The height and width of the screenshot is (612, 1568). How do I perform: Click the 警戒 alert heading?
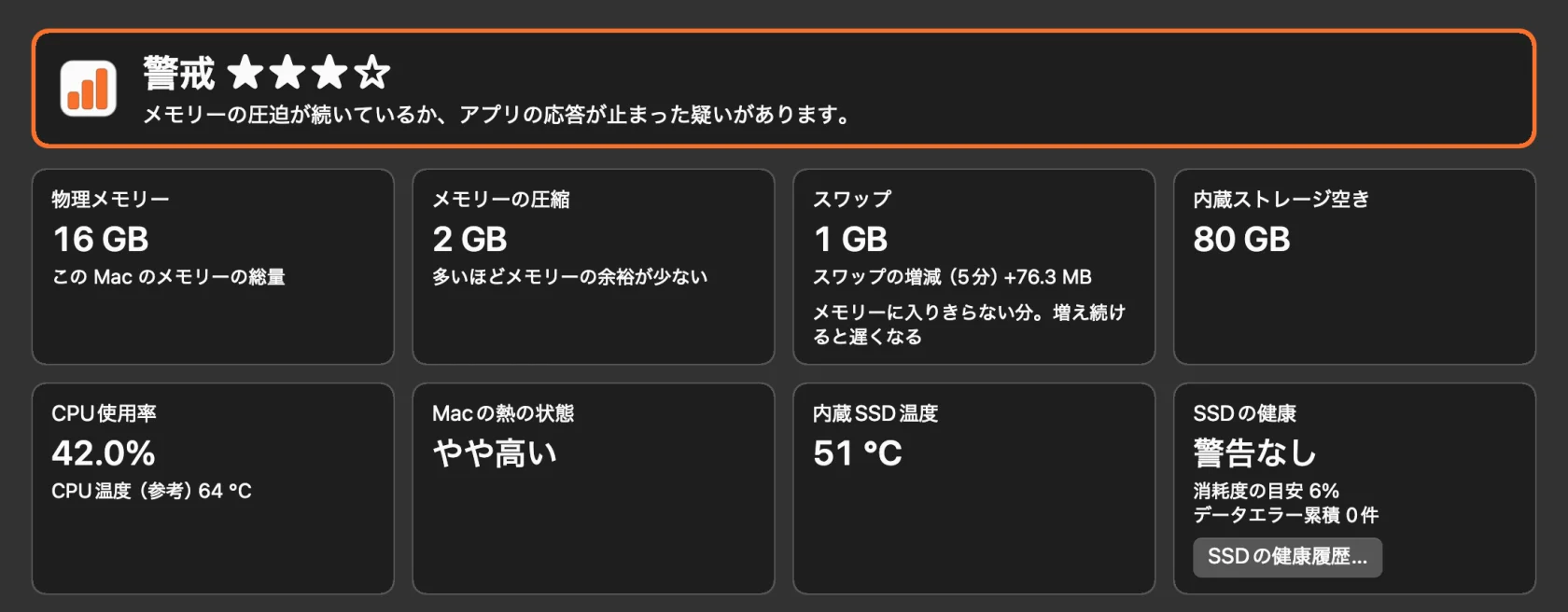click(x=179, y=73)
